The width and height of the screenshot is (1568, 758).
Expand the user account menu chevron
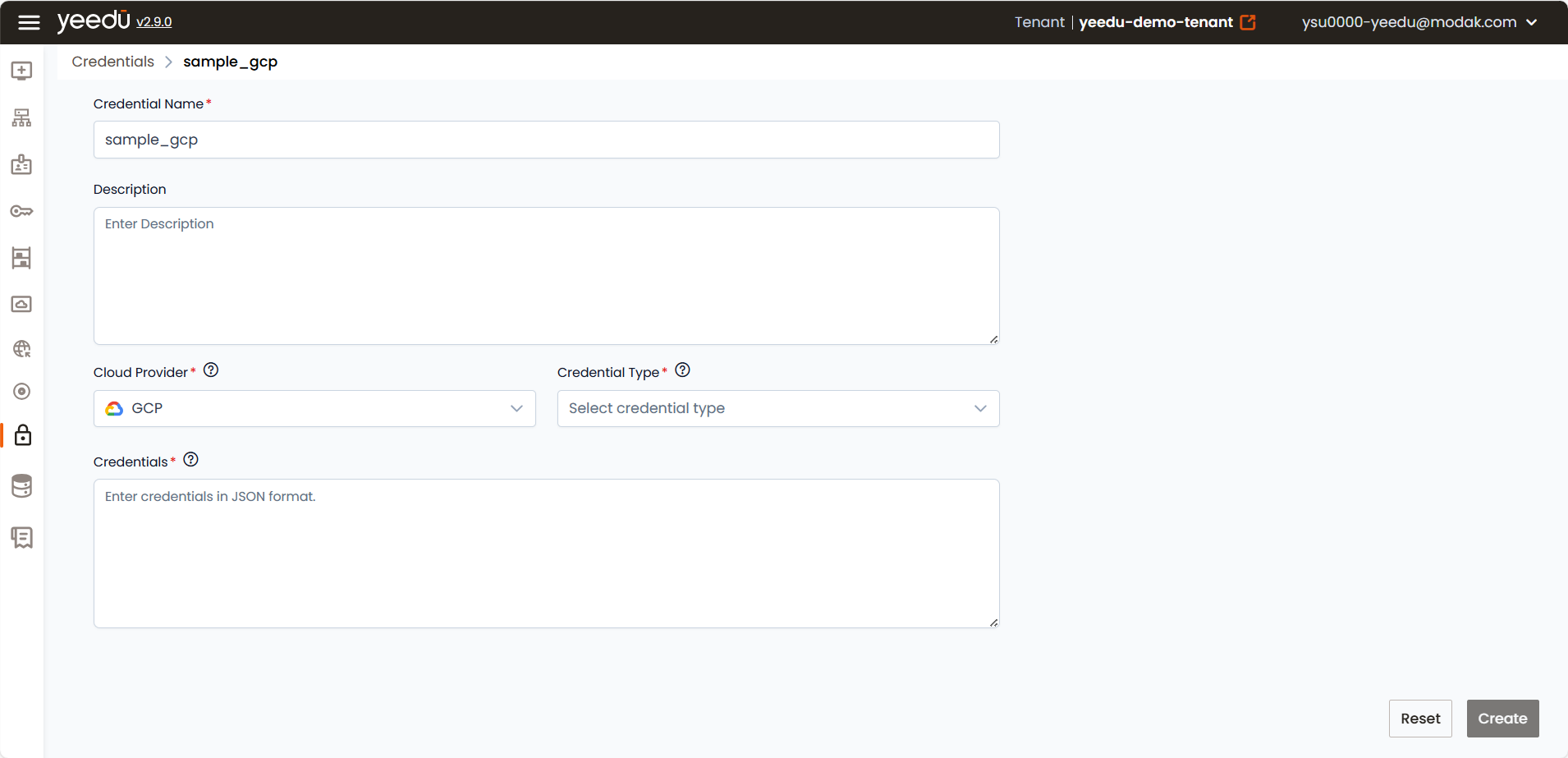pos(1532,22)
